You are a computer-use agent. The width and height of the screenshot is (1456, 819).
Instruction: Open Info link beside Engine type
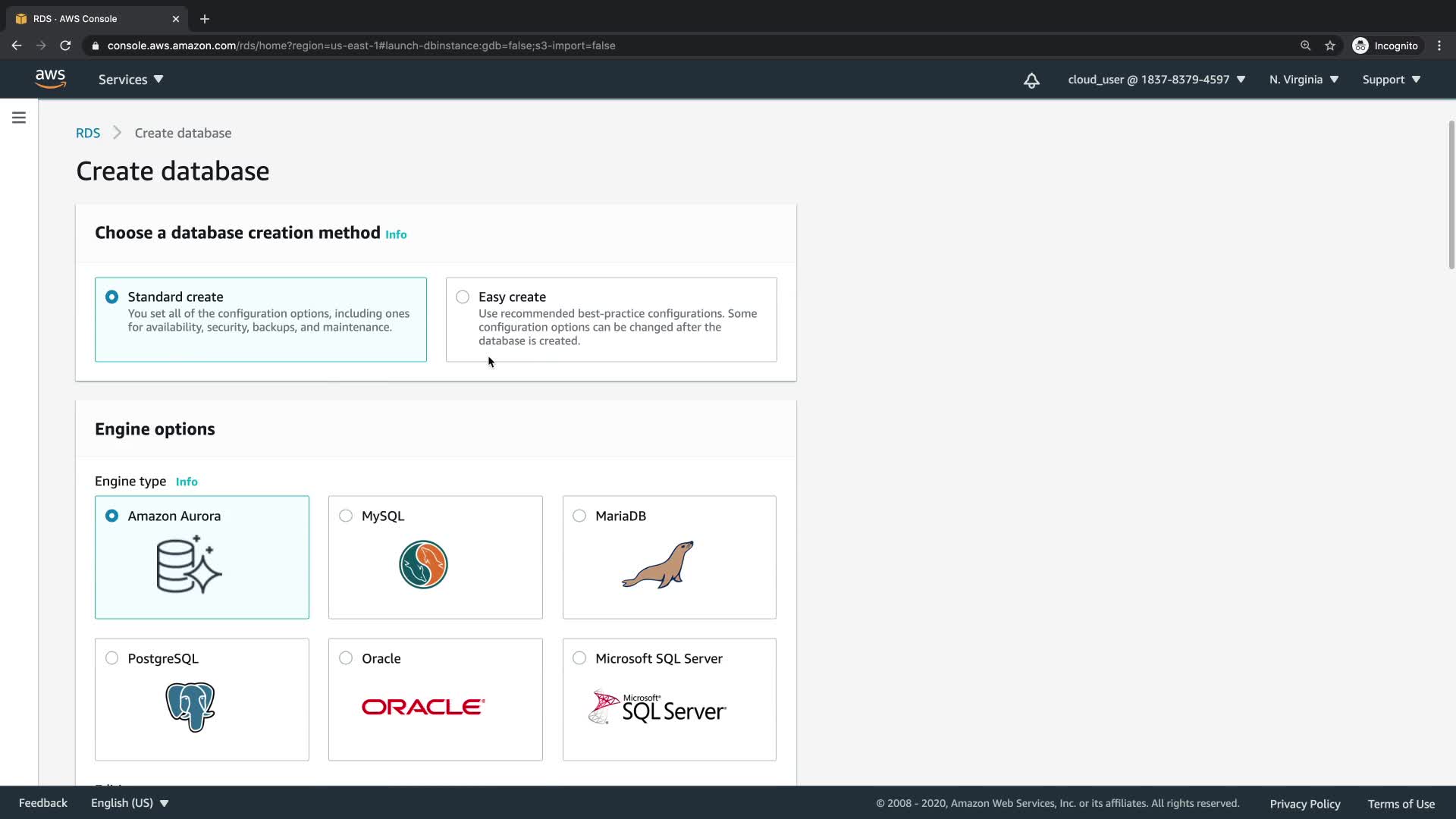click(x=187, y=482)
